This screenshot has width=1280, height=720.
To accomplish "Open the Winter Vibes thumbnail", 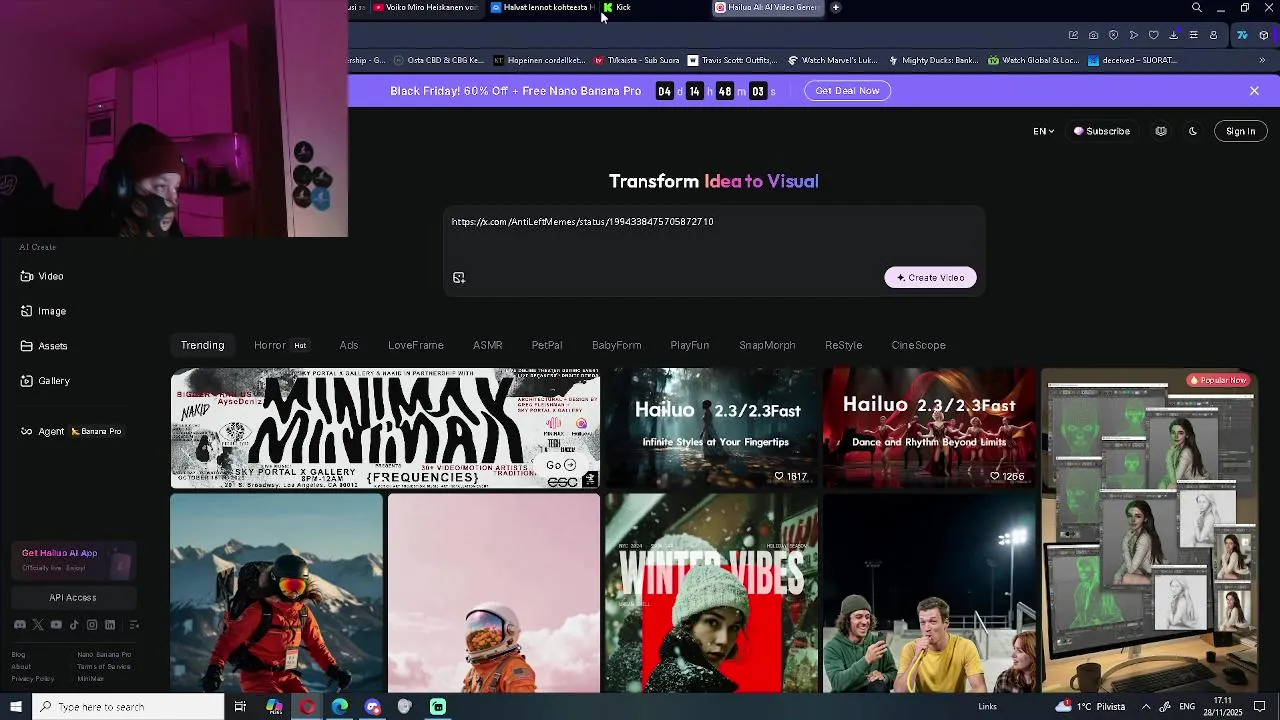I will 711,593.
